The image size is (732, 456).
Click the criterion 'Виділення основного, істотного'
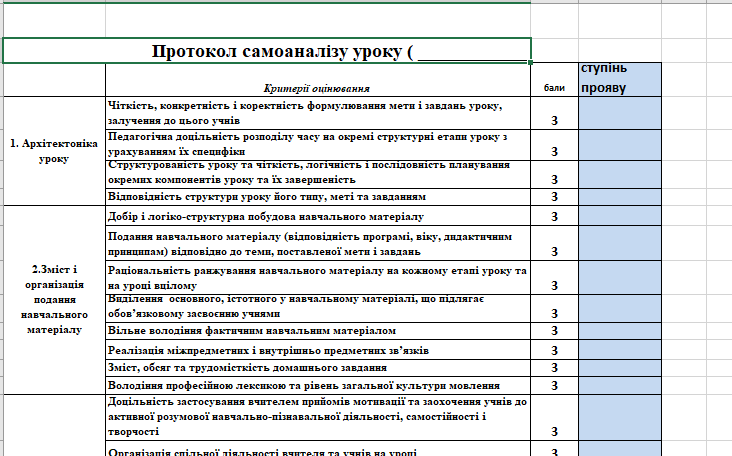(318, 308)
